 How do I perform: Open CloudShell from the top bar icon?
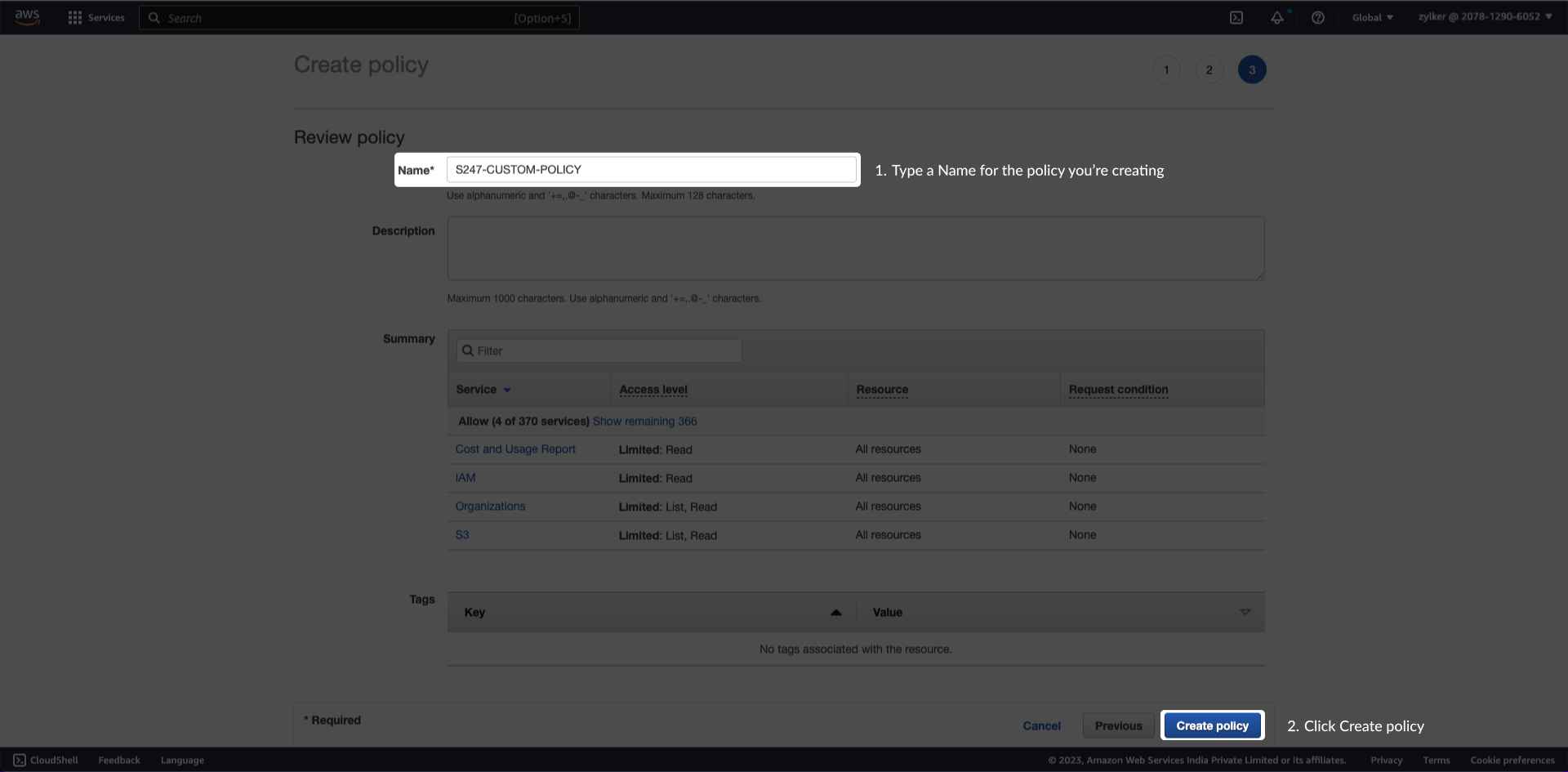pos(1236,17)
